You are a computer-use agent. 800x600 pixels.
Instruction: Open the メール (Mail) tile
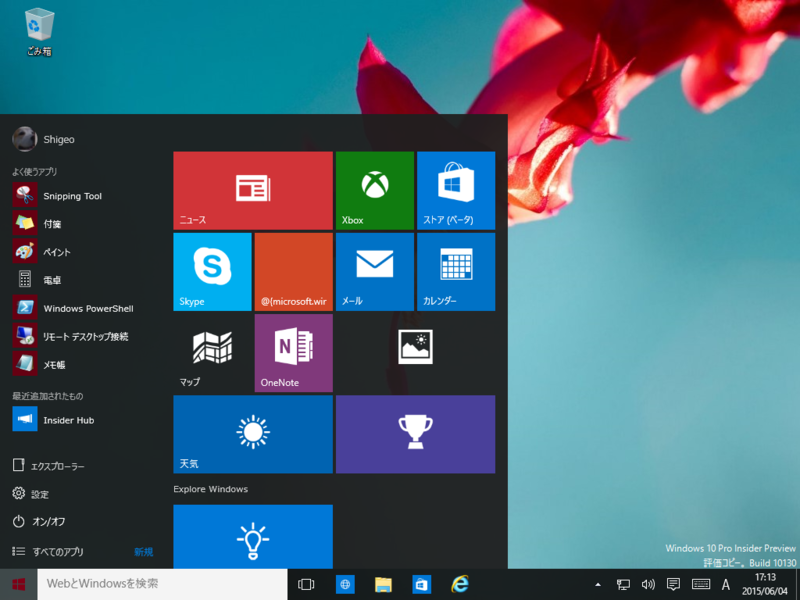coord(374,271)
